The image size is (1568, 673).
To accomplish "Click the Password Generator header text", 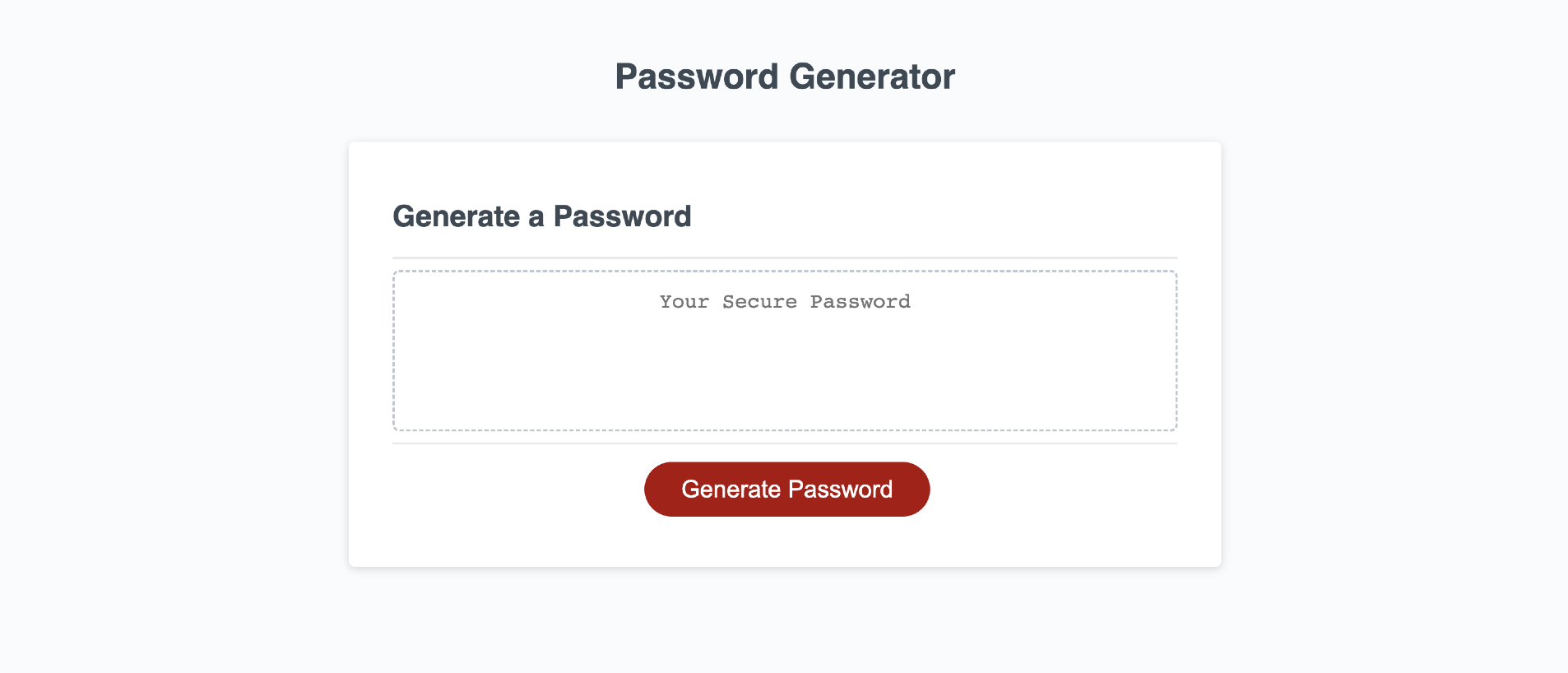I will coord(783,76).
